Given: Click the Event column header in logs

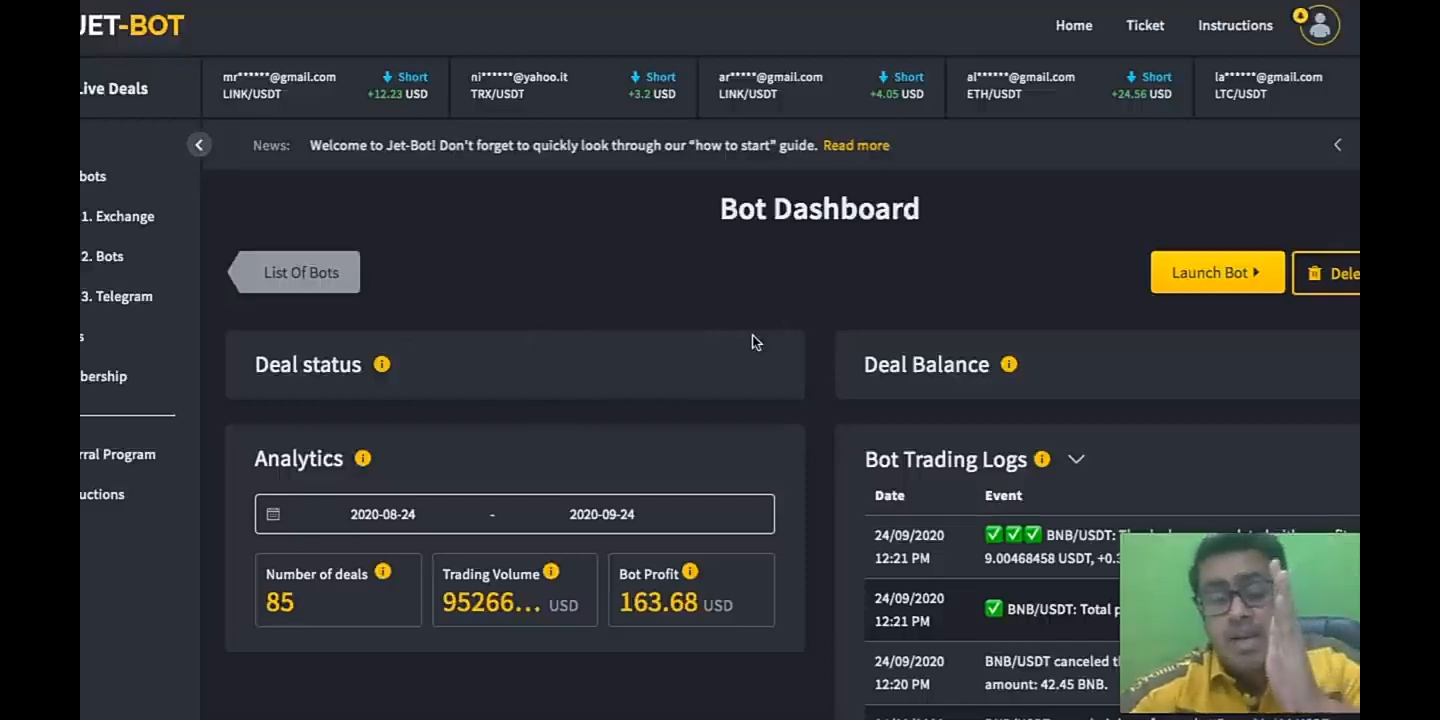Looking at the screenshot, I should click(x=1003, y=495).
